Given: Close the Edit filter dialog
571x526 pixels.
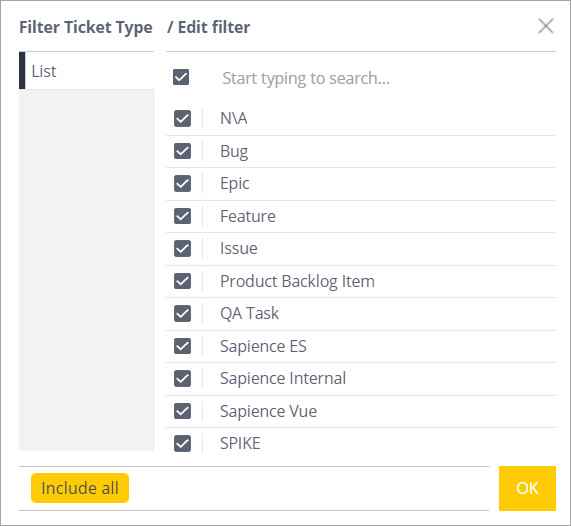Looking at the screenshot, I should (x=546, y=26).
